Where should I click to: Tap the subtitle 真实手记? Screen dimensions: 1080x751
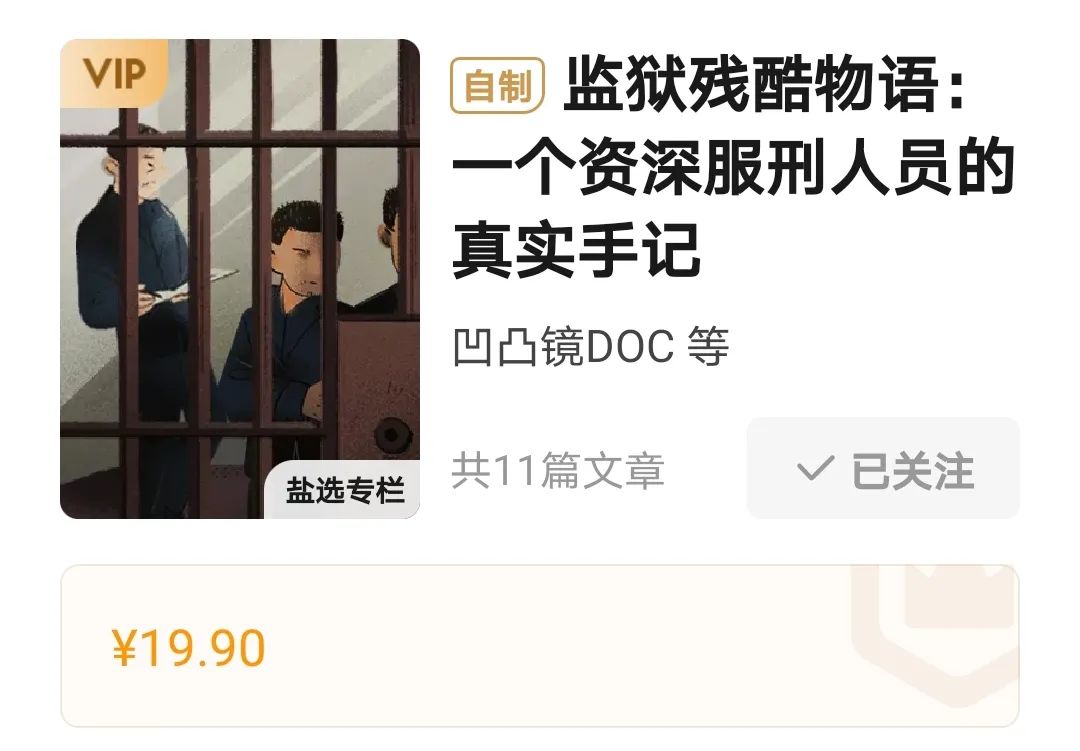click(x=576, y=249)
